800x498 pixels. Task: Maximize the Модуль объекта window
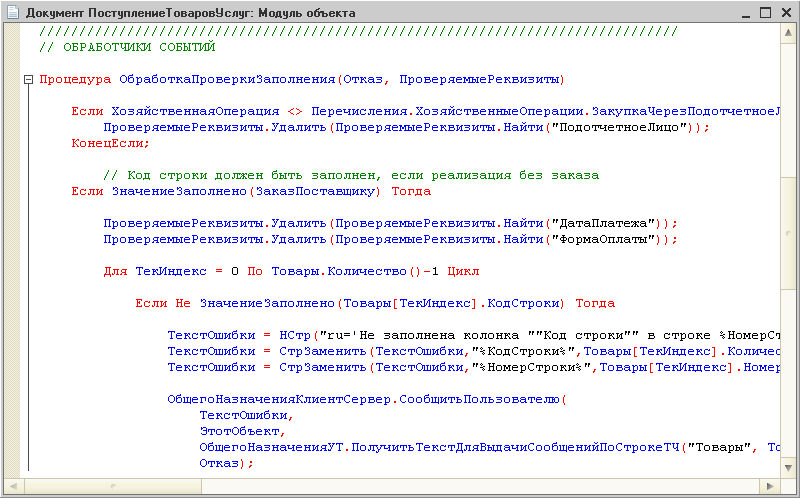pos(765,13)
